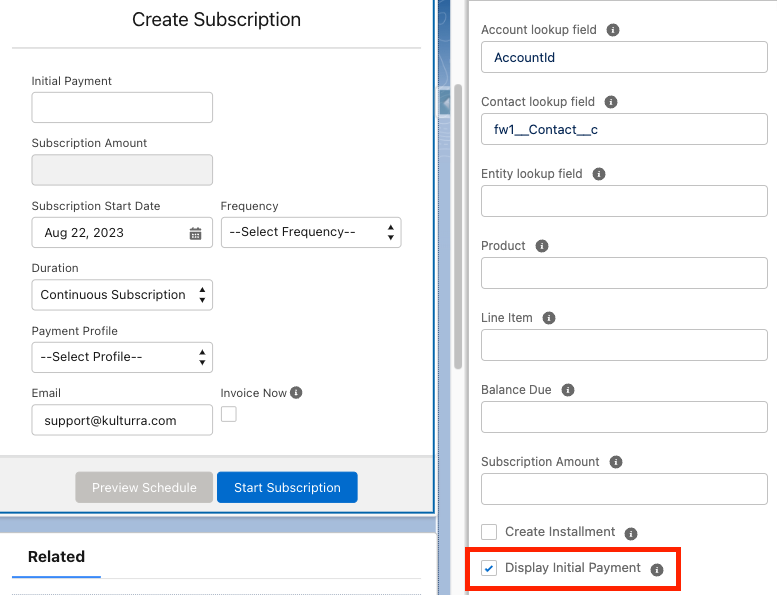The height and width of the screenshot is (595, 777).
Task: Click the Preview Schedule button
Action: click(144, 487)
